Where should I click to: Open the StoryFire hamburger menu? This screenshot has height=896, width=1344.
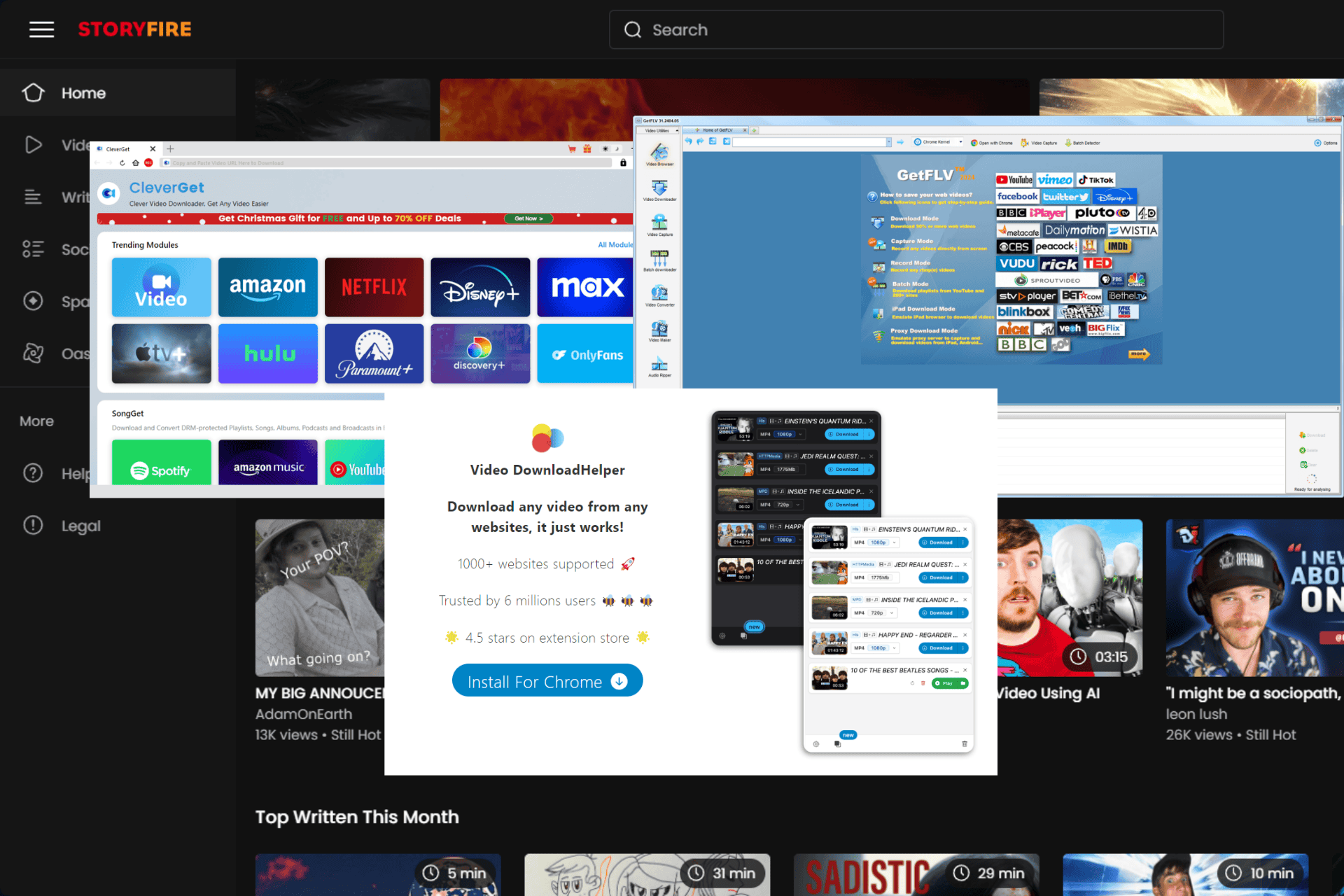coord(42,29)
